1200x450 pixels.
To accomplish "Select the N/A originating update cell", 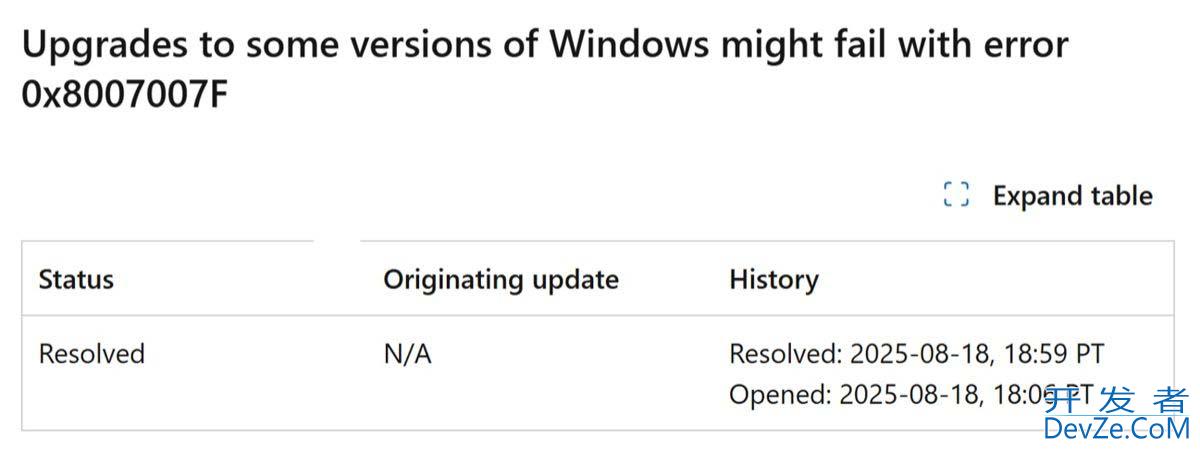I will [x=407, y=354].
